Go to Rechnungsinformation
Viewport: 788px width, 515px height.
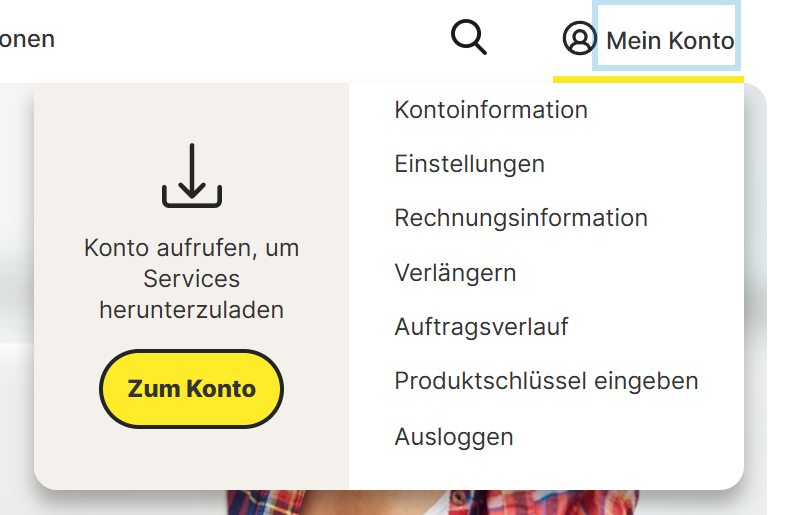coord(521,217)
